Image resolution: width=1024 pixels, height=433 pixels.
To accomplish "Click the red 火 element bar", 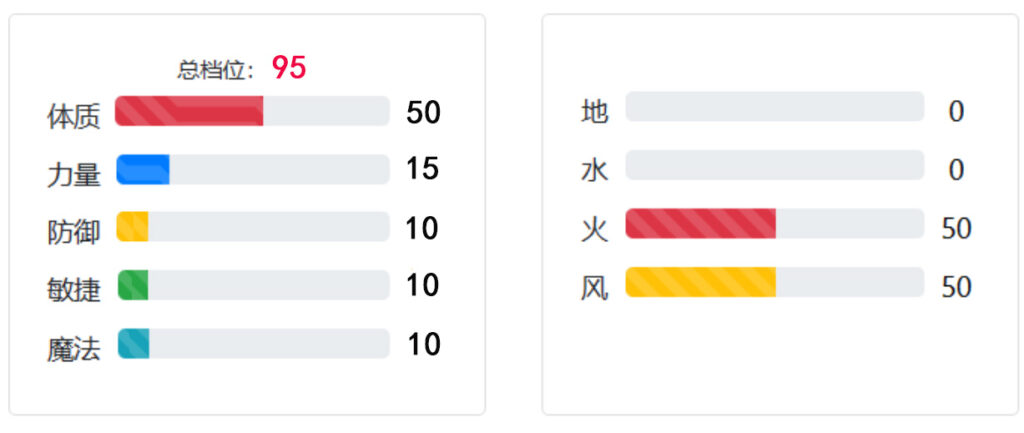I will coord(700,224).
